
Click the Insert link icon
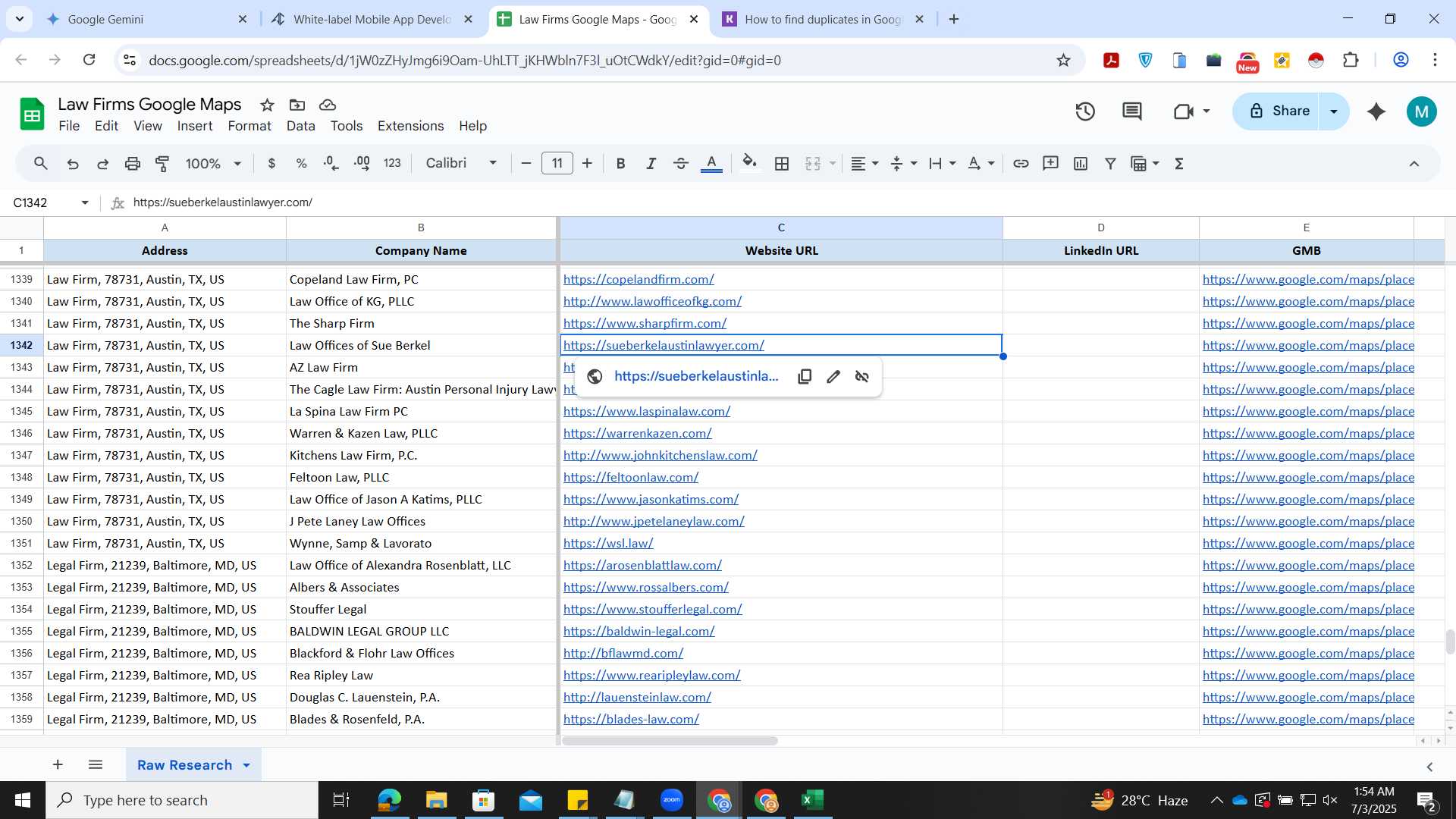click(x=1021, y=163)
